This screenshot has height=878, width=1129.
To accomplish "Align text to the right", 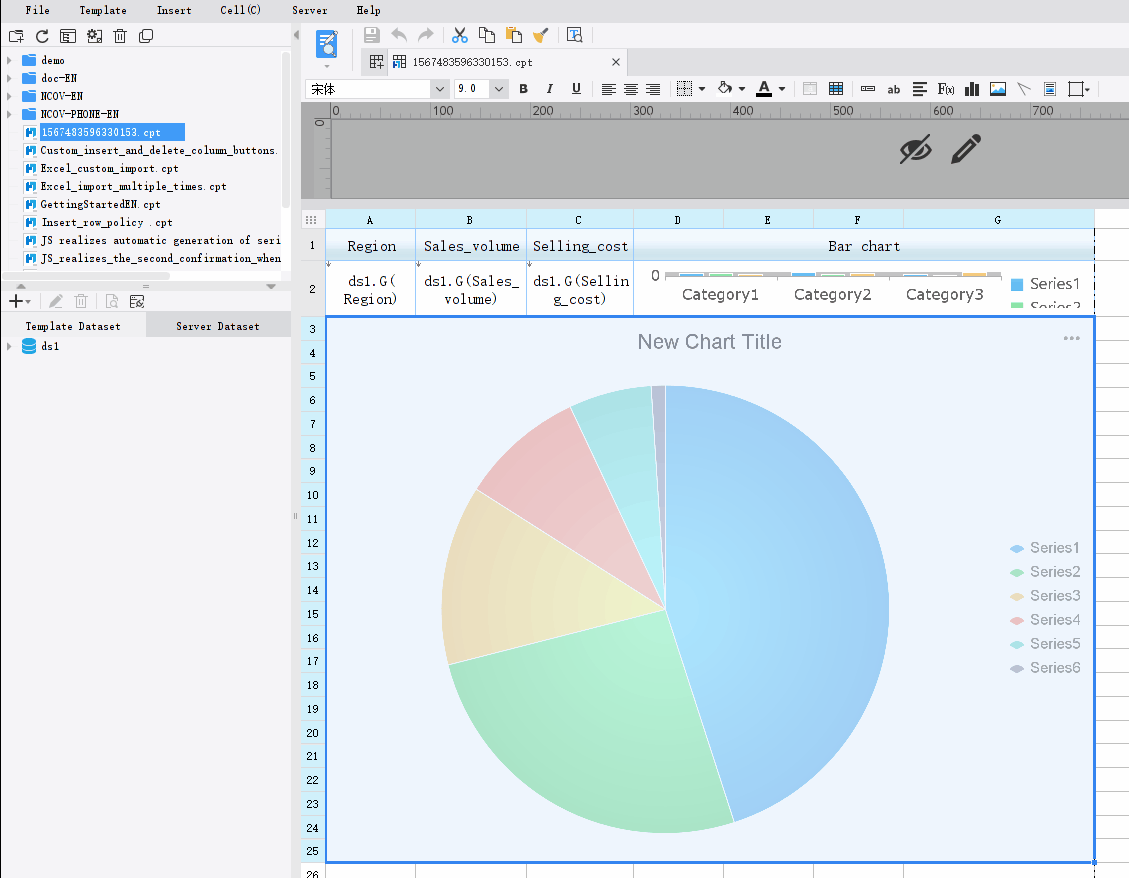I will click(x=653, y=89).
